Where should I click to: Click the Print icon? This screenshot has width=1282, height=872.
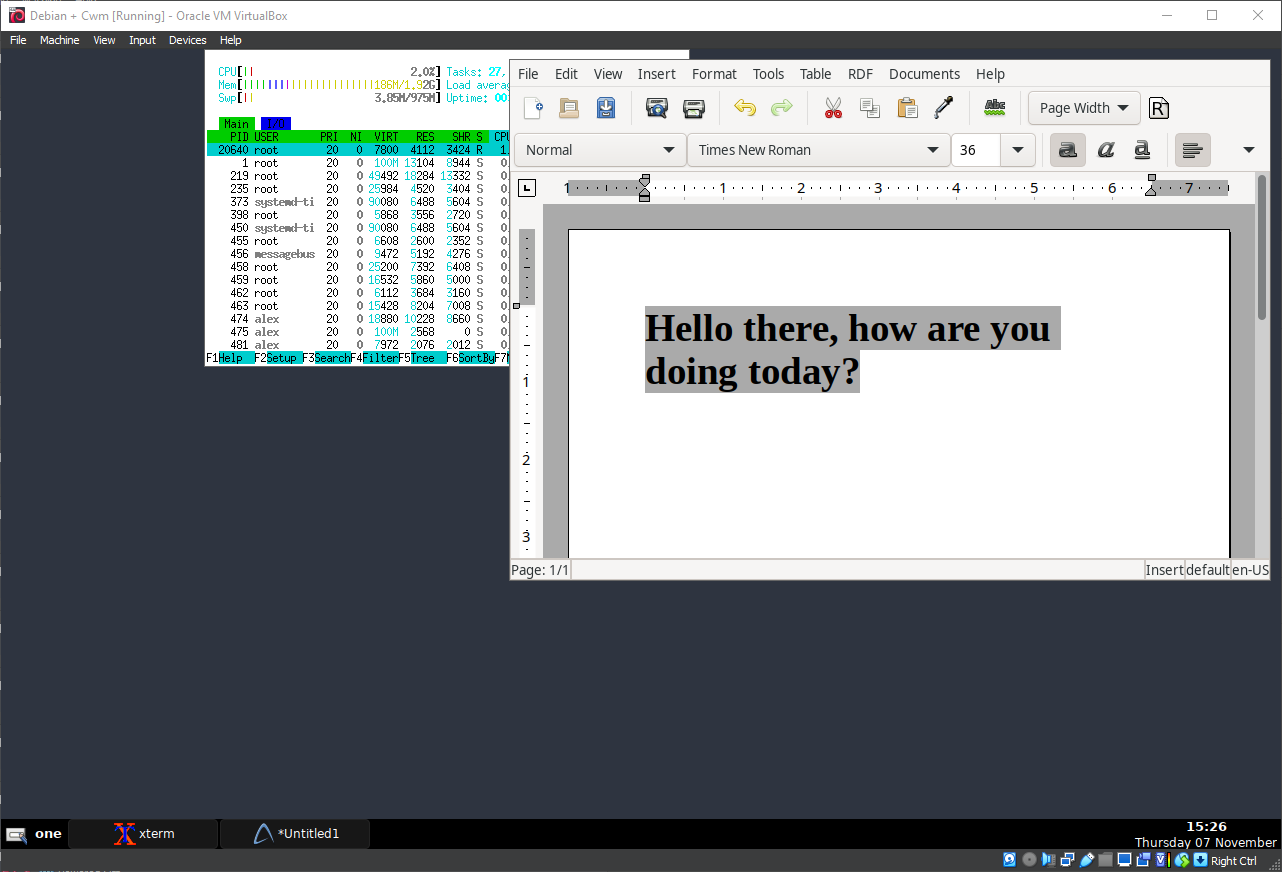694,108
